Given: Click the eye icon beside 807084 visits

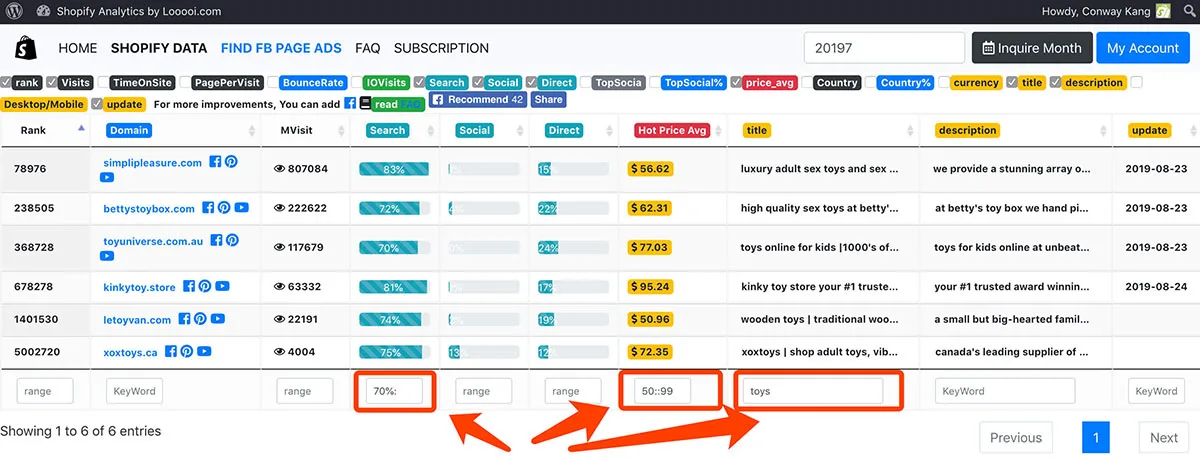Looking at the screenshot, I should click(280, 169).
